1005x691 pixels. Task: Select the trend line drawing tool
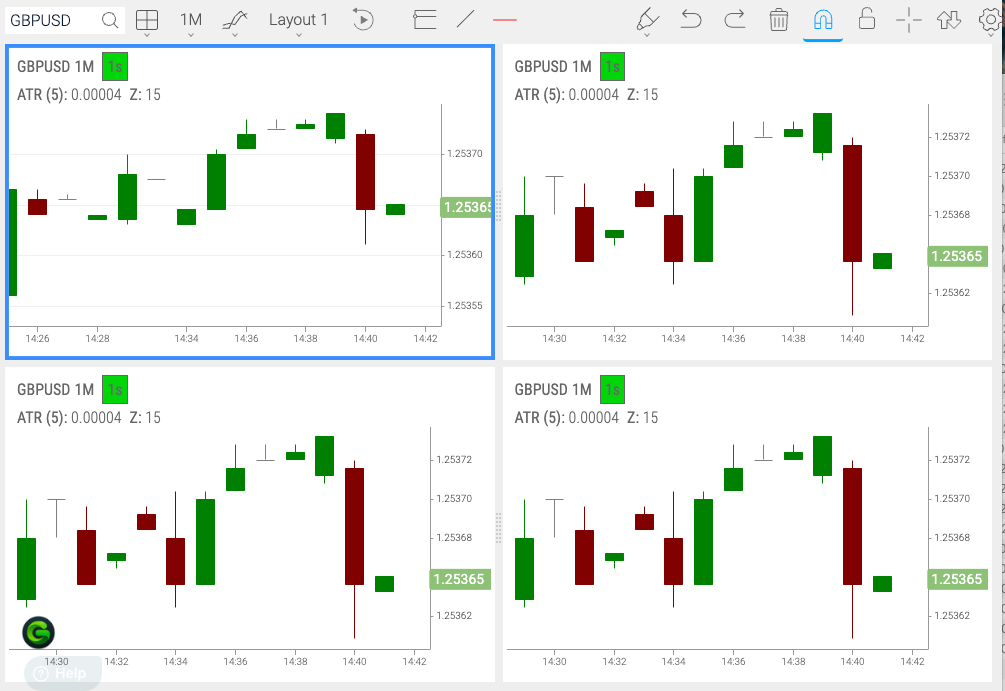(466, 19)
